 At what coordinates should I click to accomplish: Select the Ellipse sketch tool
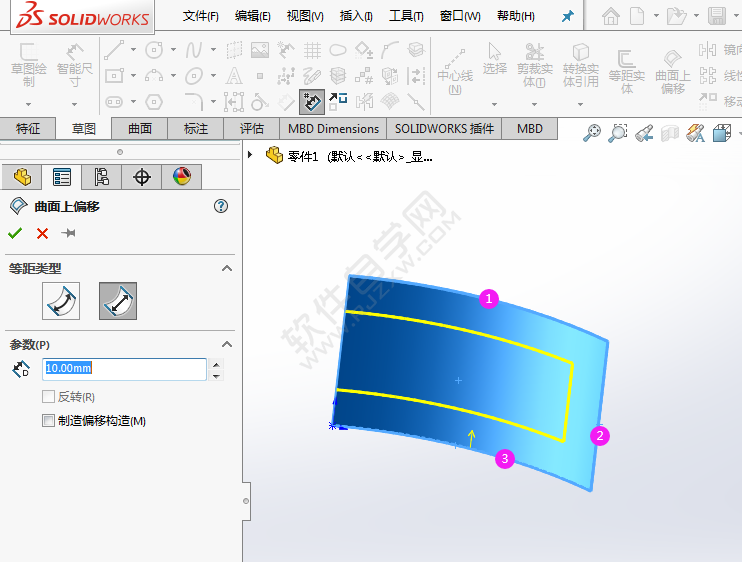pyautogui.click(x=194, y=76)
